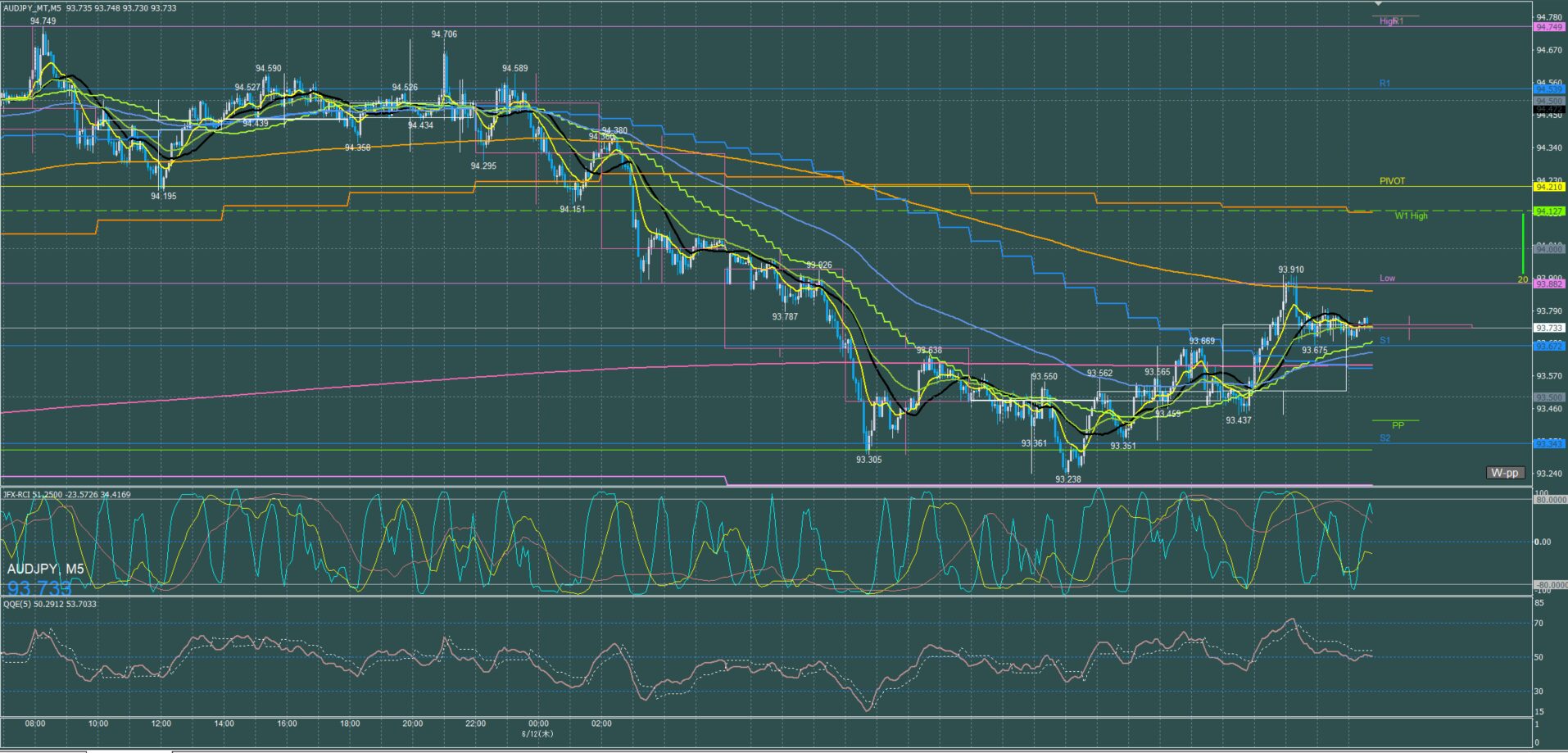Click the blue 93.343 price tag
Viewport: 1568px width, 753px height.
pos(1548,443)
